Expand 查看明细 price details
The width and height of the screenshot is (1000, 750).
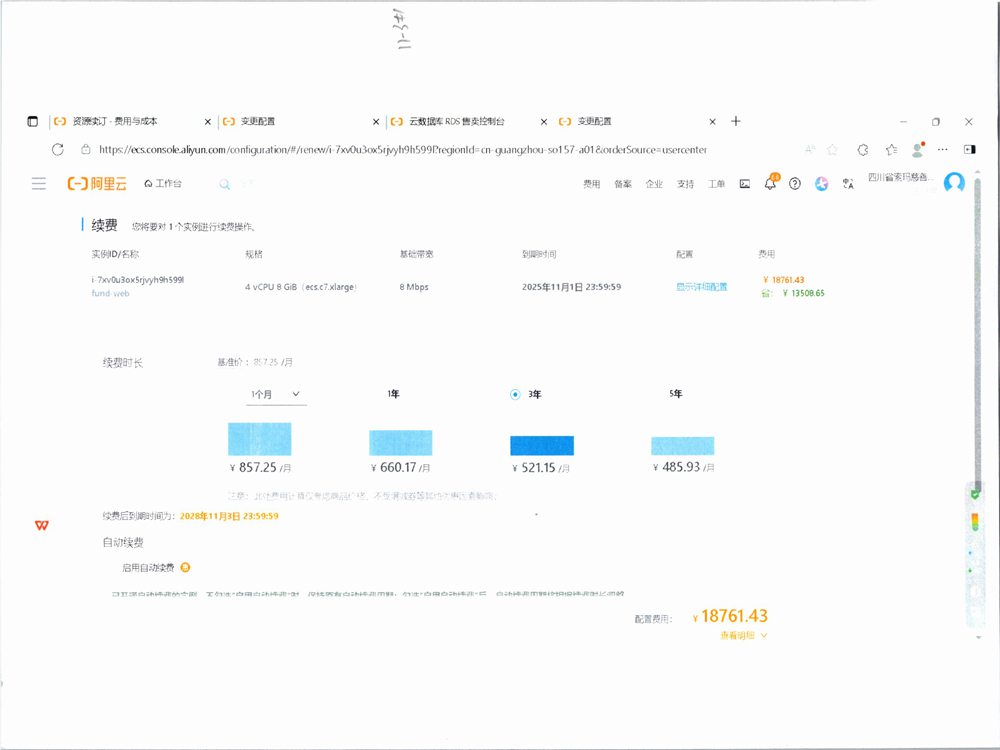click(x=743, y=635)
